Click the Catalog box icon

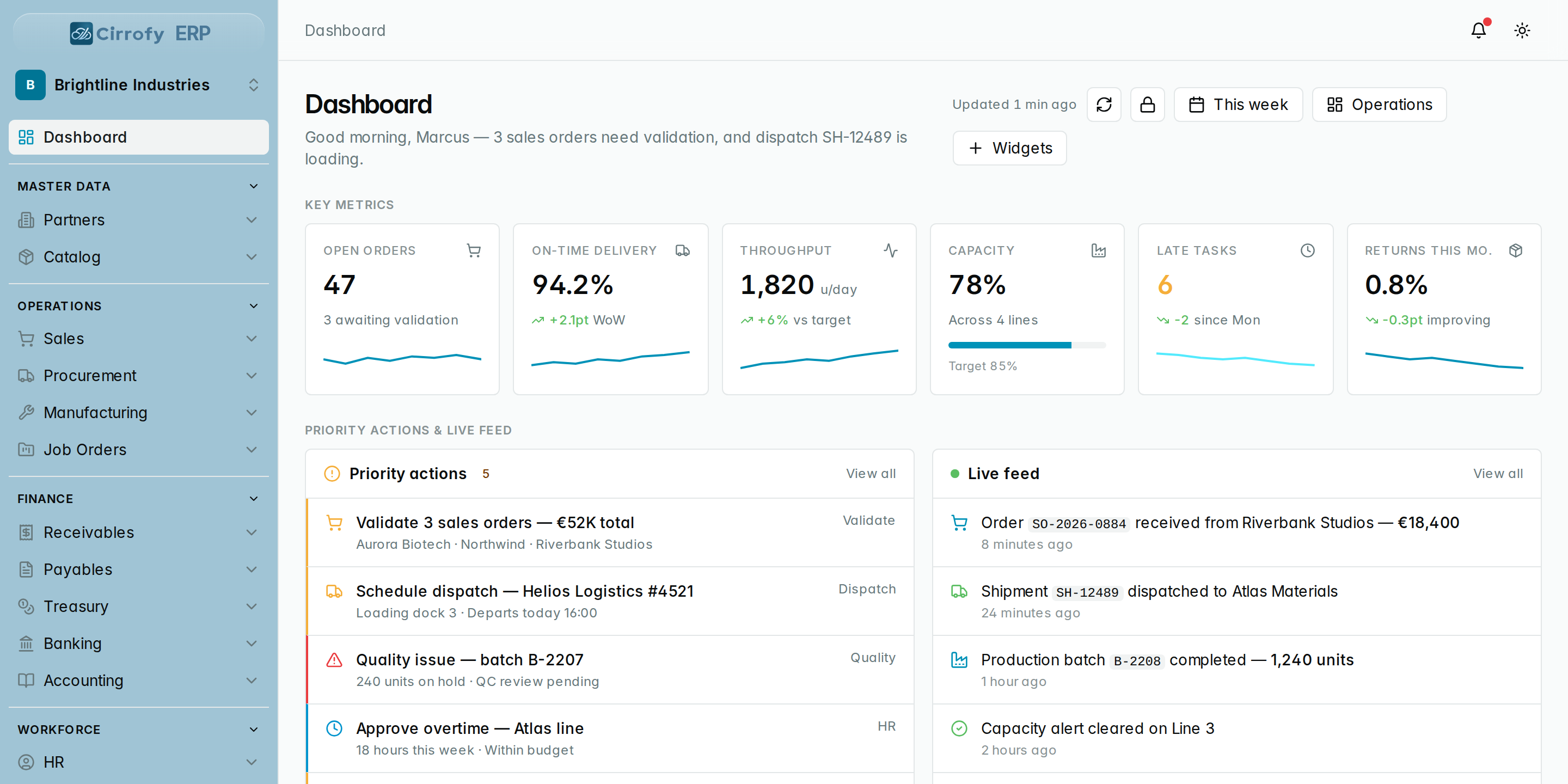[26, 257]
